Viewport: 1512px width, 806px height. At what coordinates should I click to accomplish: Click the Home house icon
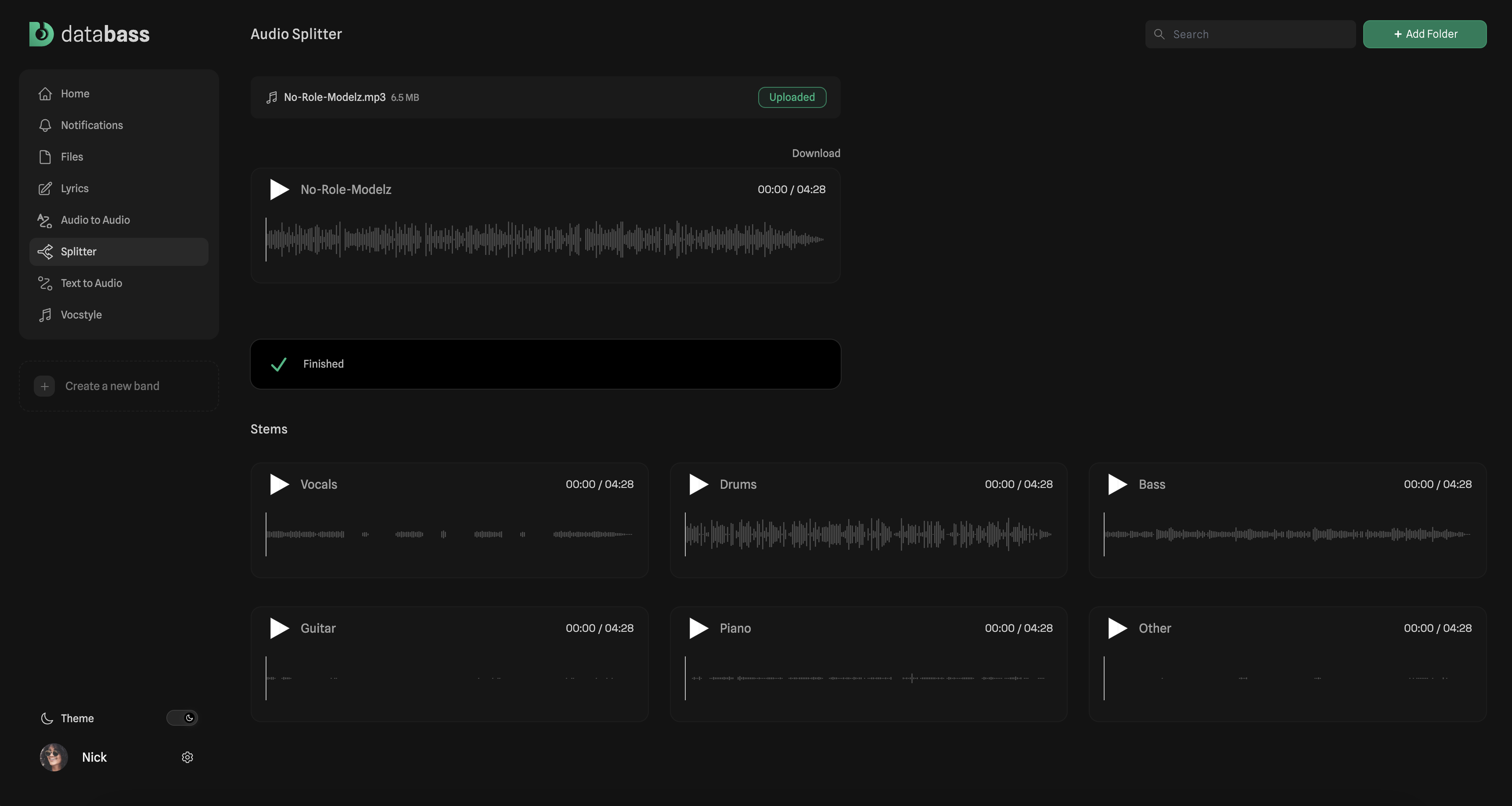45,94
